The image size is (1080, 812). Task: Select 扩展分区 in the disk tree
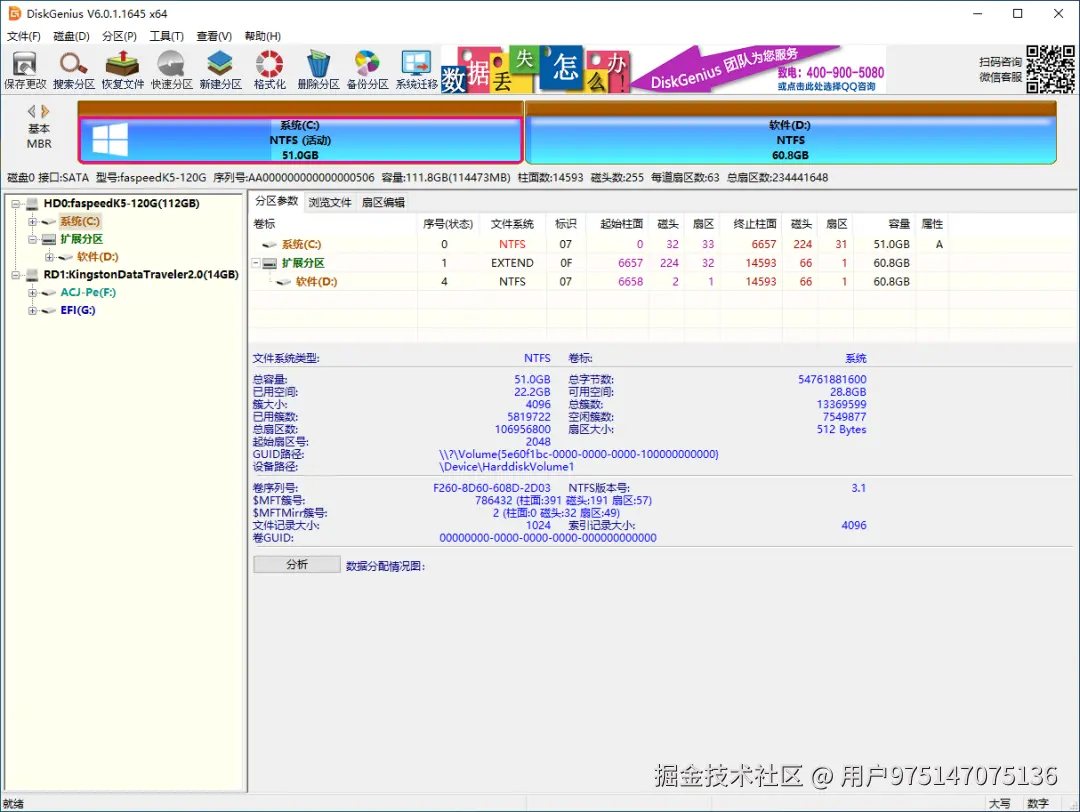tap(81, 240)
